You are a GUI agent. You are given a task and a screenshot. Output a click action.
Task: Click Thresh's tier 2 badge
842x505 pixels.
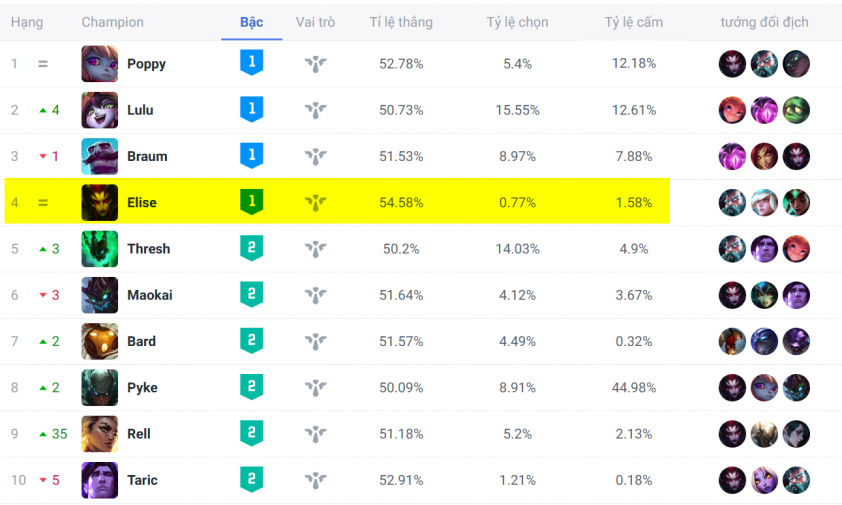[251, 248]
